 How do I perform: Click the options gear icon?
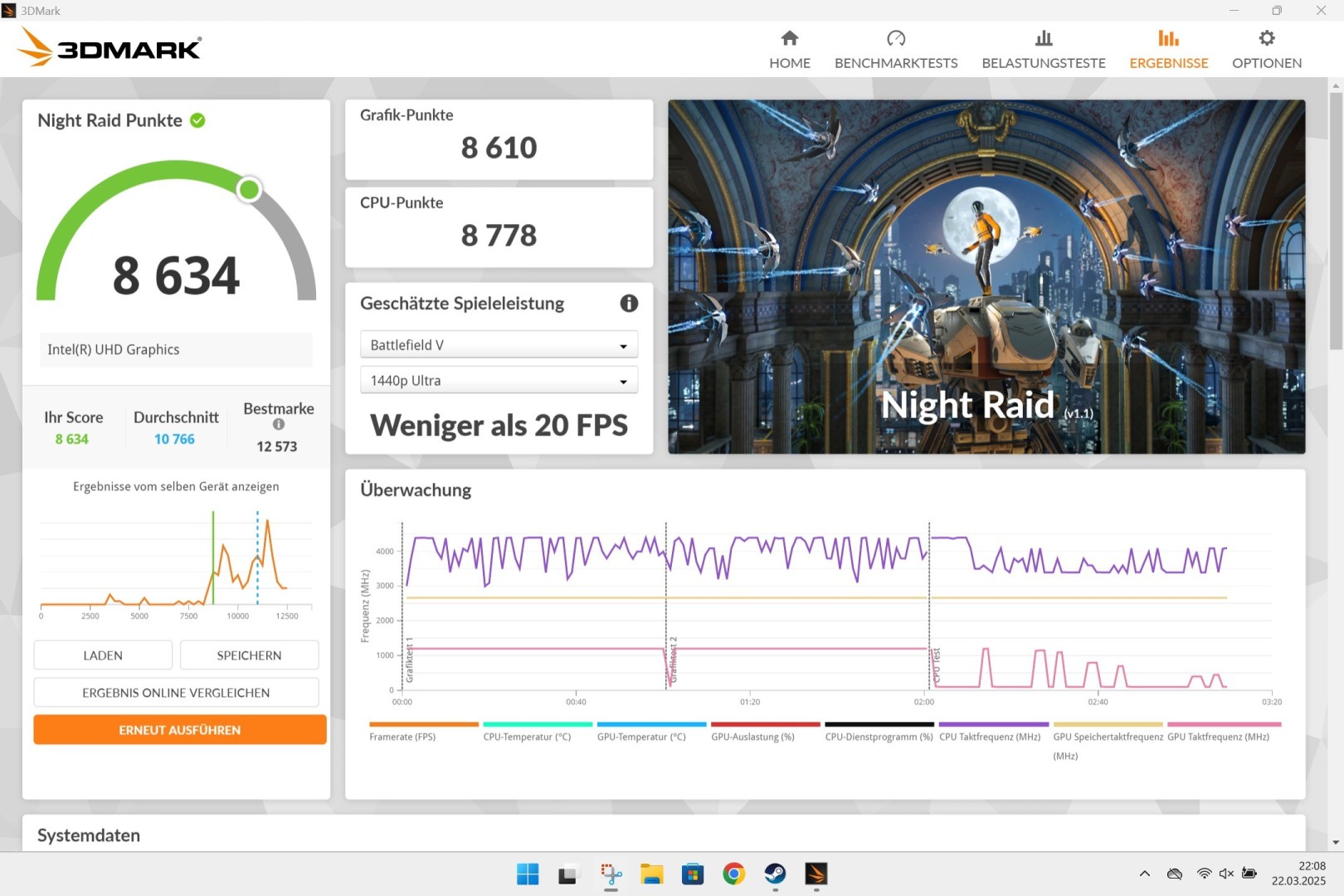click(1267, 38)
